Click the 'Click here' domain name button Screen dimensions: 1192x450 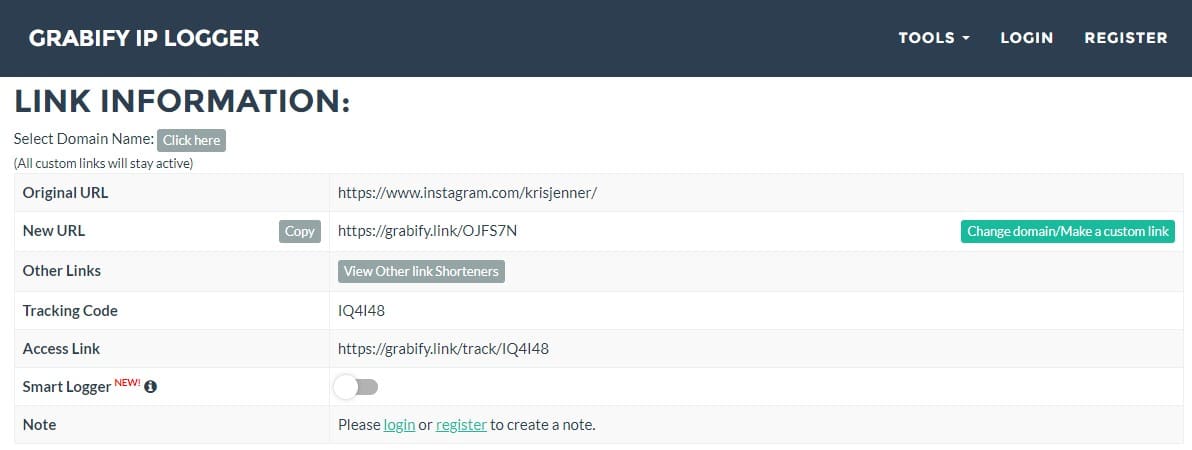(192, 140)
